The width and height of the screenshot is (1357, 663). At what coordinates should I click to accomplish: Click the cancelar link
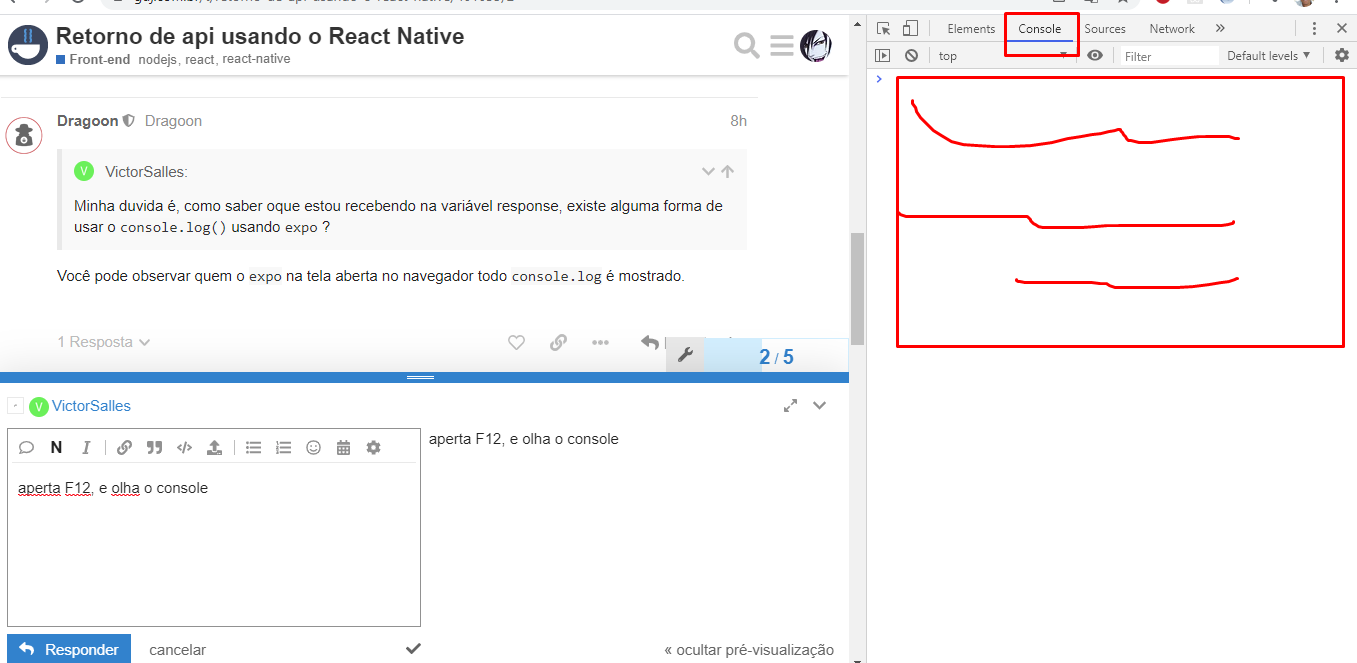[x=178, y=650]
